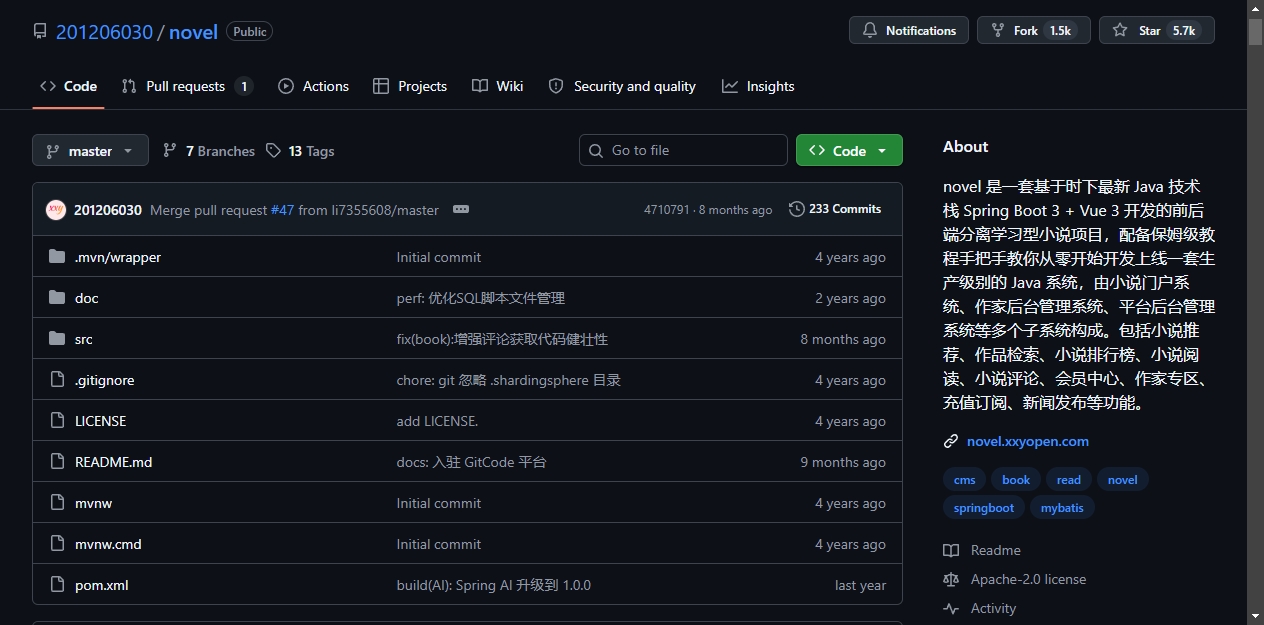Click the mvnw file icon
1264x625 pixels.
tap(57, 503)
